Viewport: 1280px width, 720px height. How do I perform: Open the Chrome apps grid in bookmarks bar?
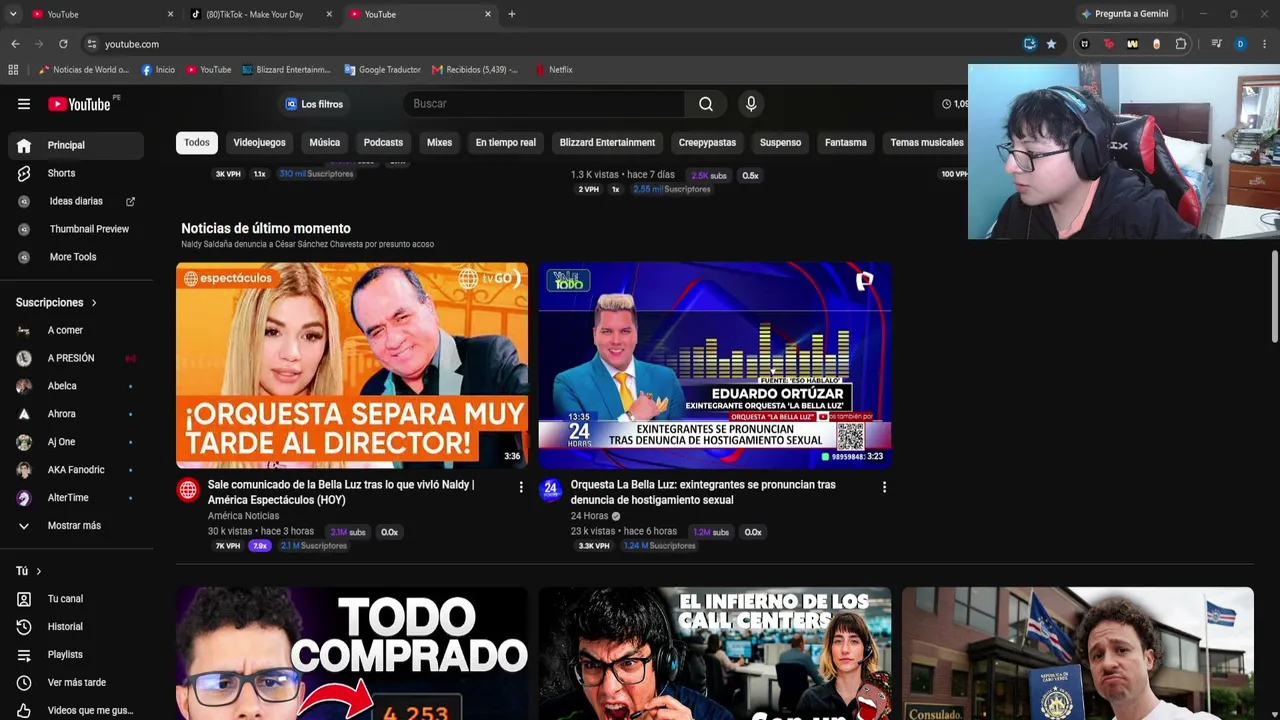(x=13, y=70)
